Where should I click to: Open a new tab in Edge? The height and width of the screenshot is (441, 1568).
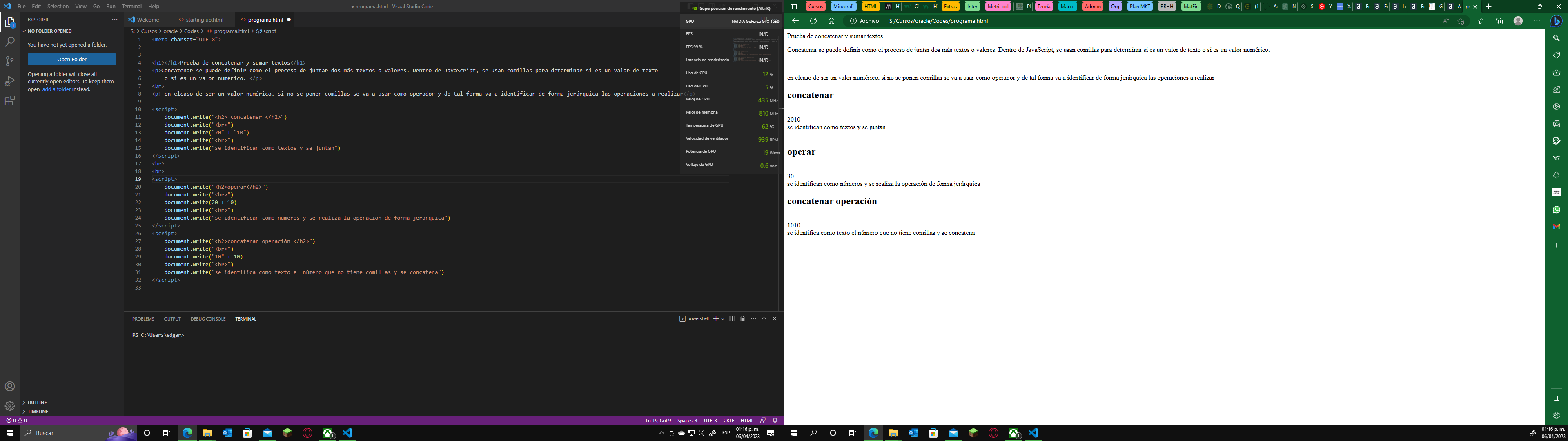1488,6
